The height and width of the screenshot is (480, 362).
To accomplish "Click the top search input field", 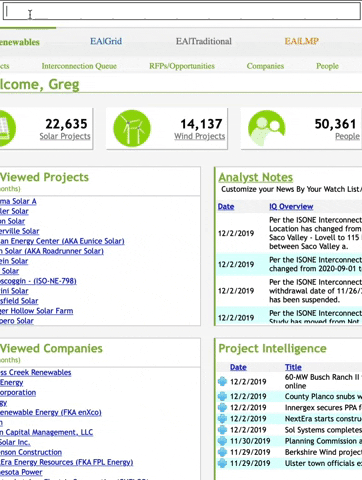I will pos(182,11).
